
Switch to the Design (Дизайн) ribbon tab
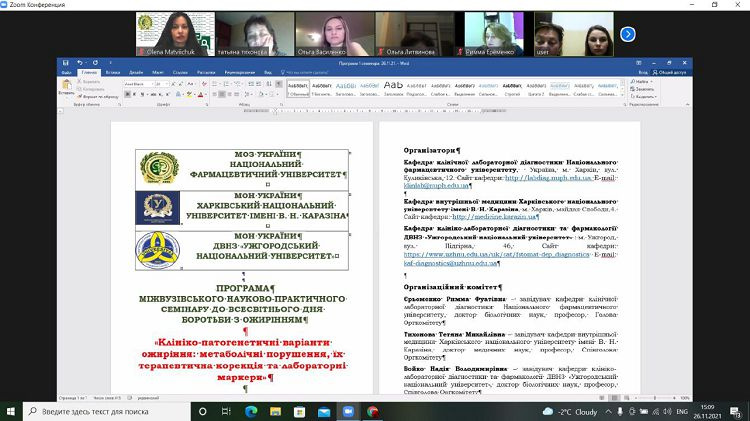pyautogui.click(x=136, y=72)
